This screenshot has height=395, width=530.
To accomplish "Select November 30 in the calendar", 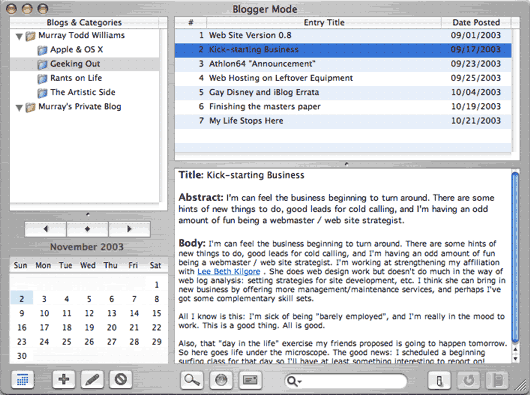I will [x=22, y=356].
